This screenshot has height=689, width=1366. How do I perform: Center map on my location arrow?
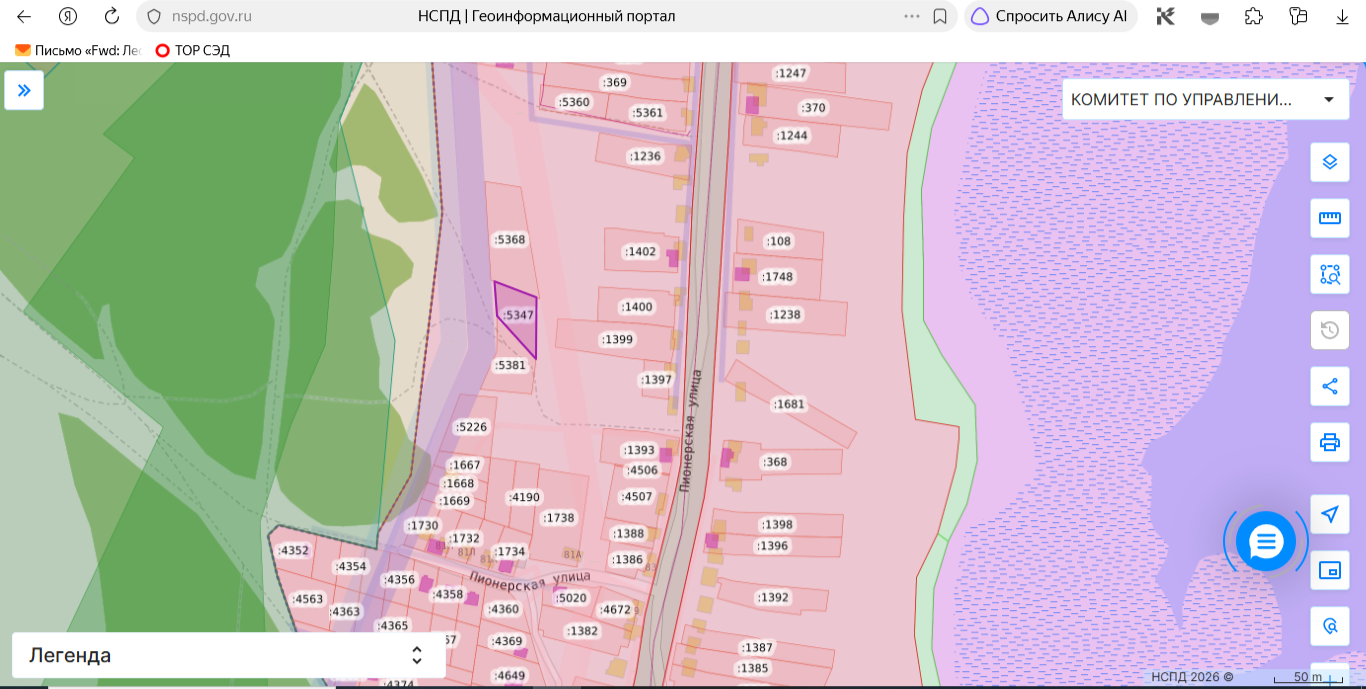(x=1329, y=514)
